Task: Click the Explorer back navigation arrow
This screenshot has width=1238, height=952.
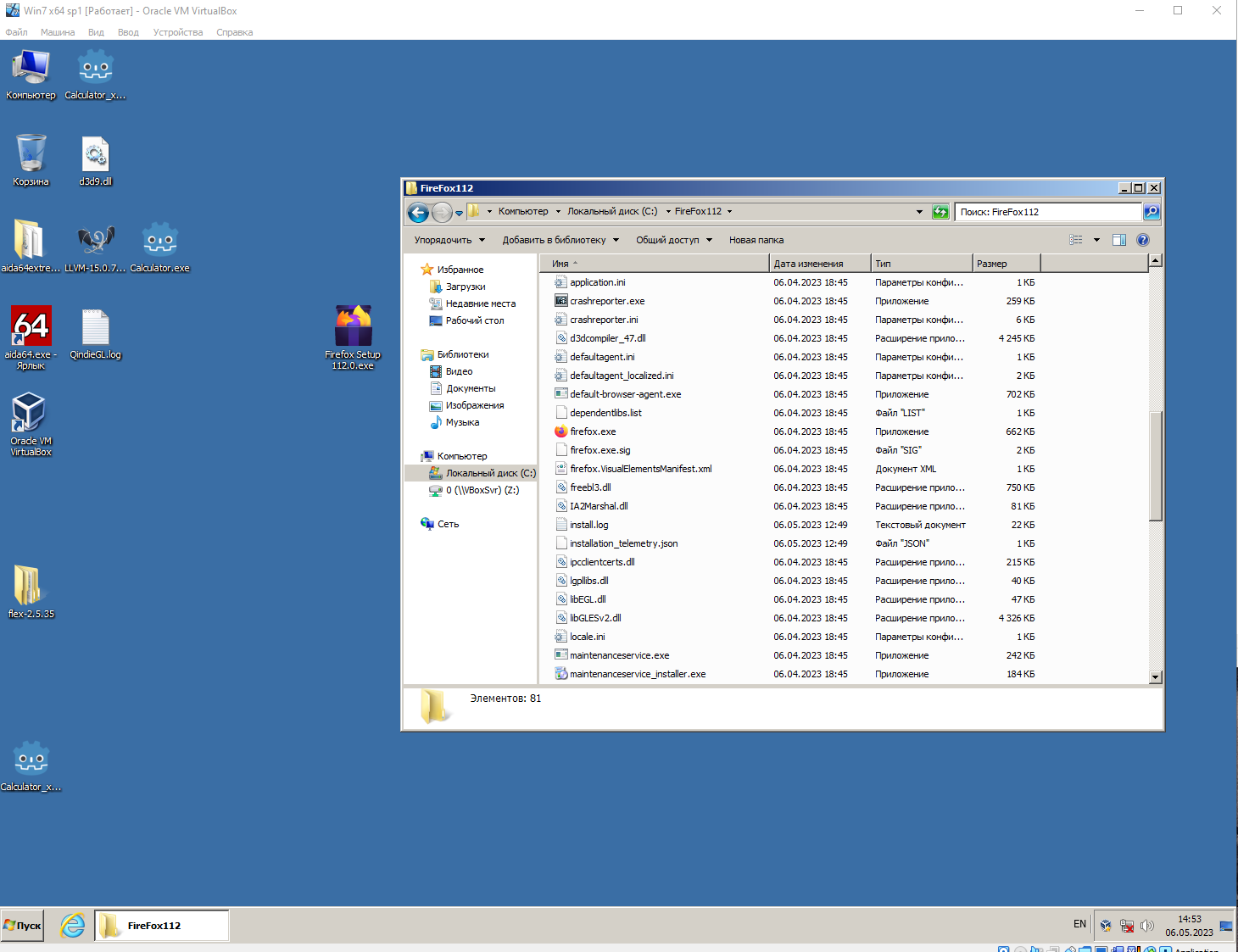Action: click(x=418, y=212)
